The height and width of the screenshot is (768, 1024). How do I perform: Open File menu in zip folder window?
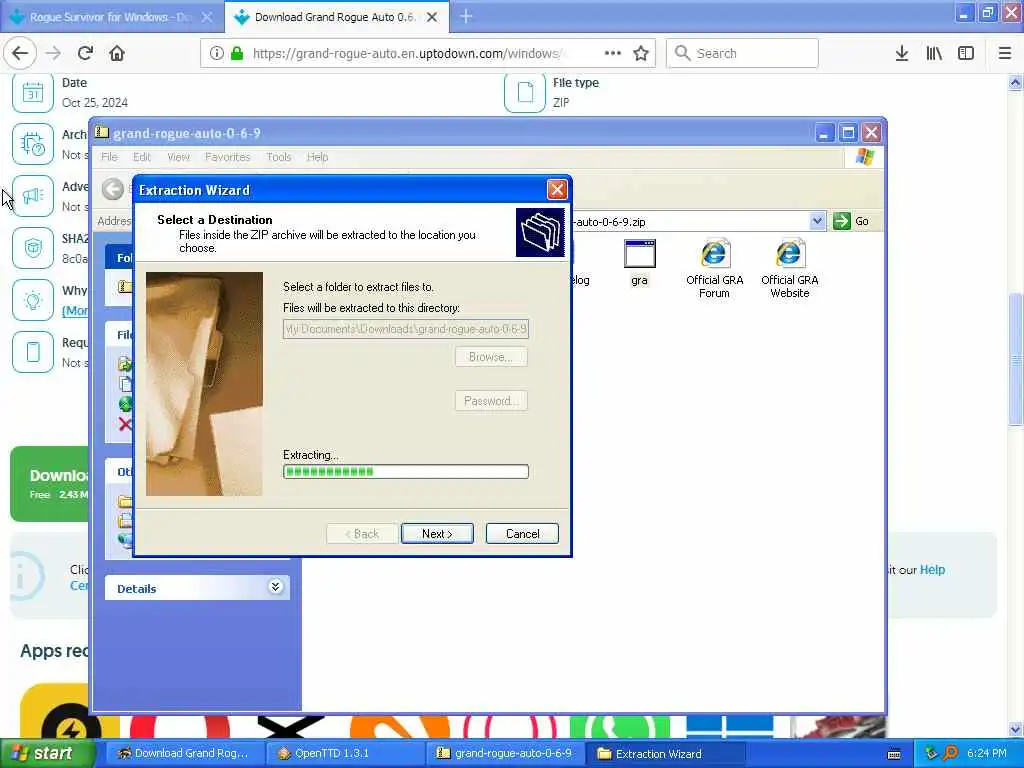[x=109, y=157]
